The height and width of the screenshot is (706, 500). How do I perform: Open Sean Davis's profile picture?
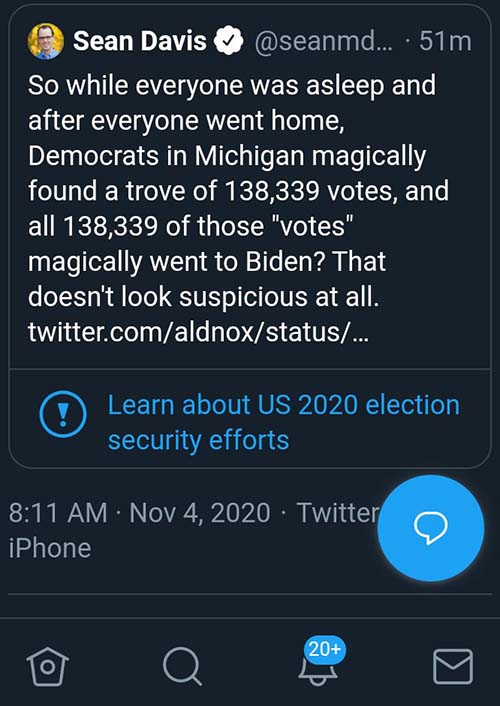tap(45, 41)
